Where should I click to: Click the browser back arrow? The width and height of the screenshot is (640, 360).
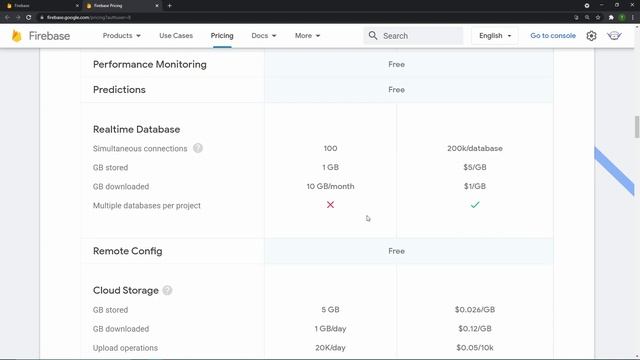point(7,18)
